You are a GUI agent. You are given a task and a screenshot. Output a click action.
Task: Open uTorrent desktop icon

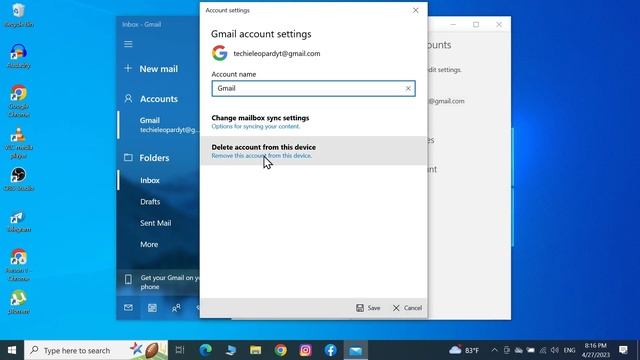[18, 302]
